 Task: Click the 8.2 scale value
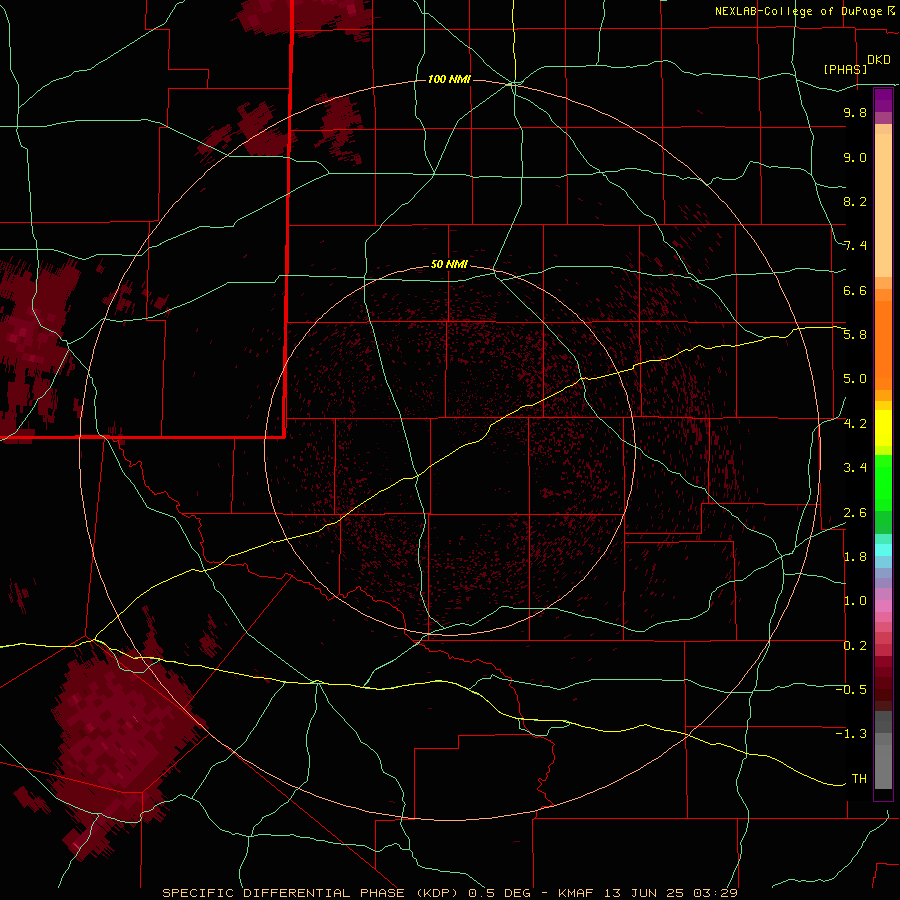(855, 201)
